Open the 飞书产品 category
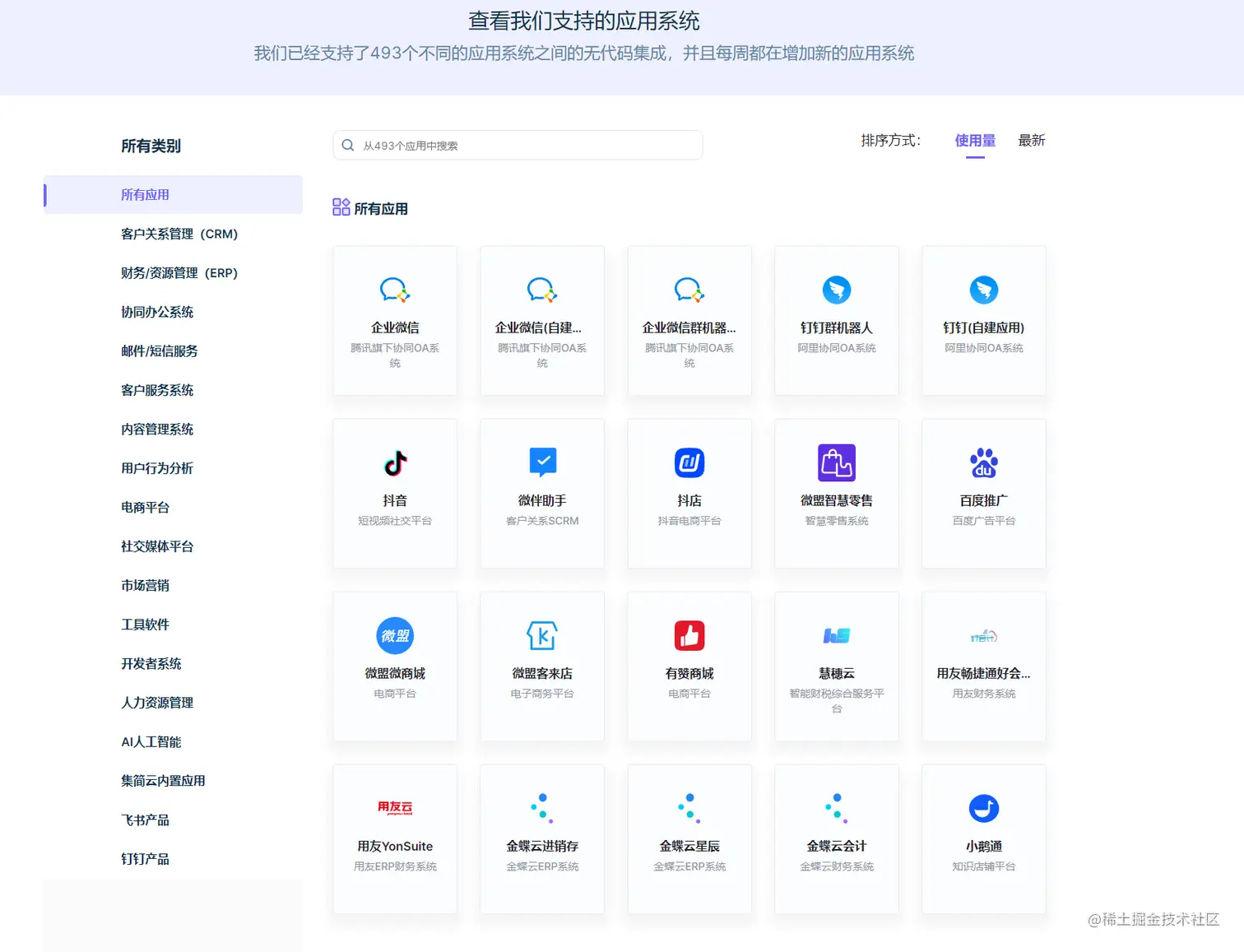This screenshot has height=952, width=1244. click(145, 820)
